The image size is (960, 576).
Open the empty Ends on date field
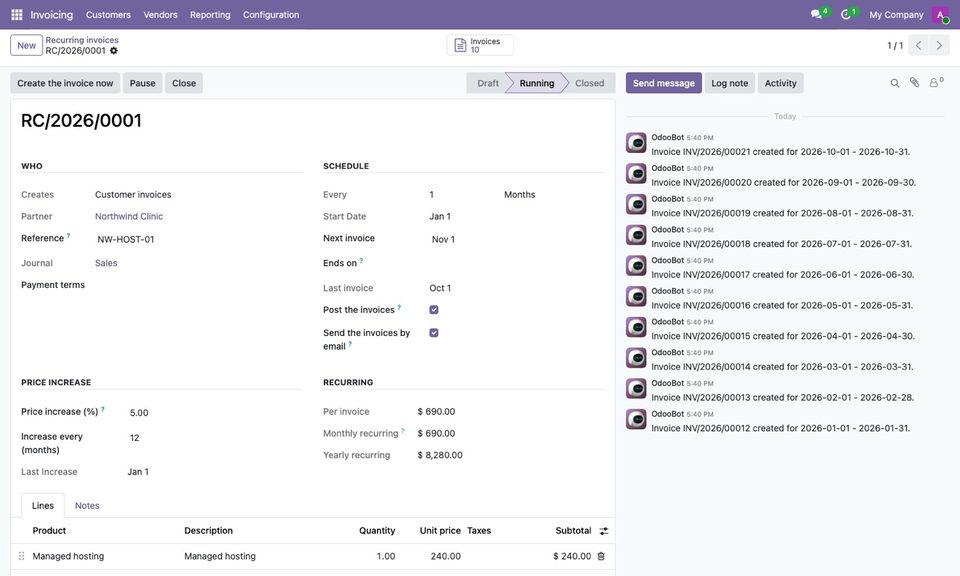pyautogui.click(x=516, y=263)
